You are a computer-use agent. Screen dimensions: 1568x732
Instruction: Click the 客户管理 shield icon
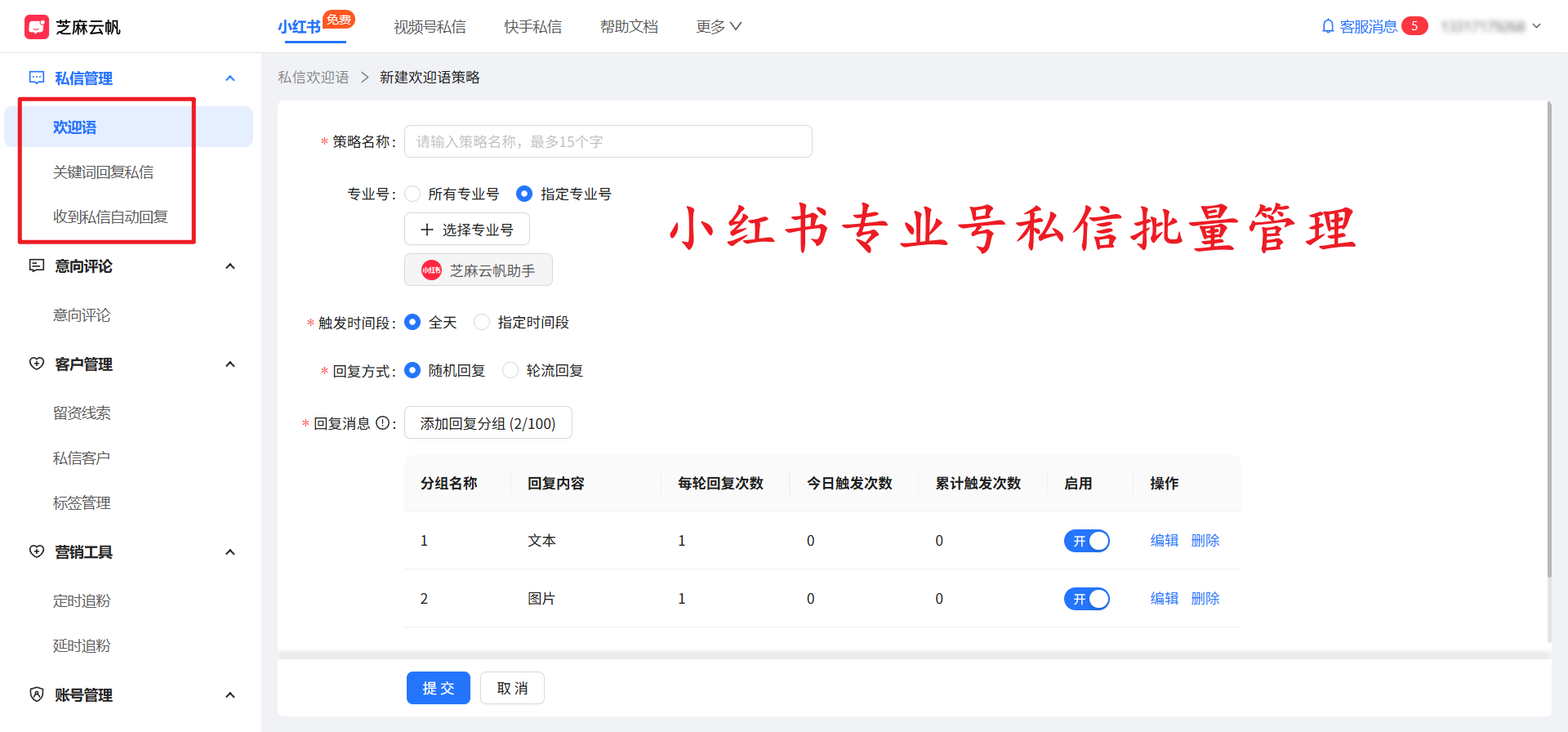pyautogui.click(x=37, y=364)
